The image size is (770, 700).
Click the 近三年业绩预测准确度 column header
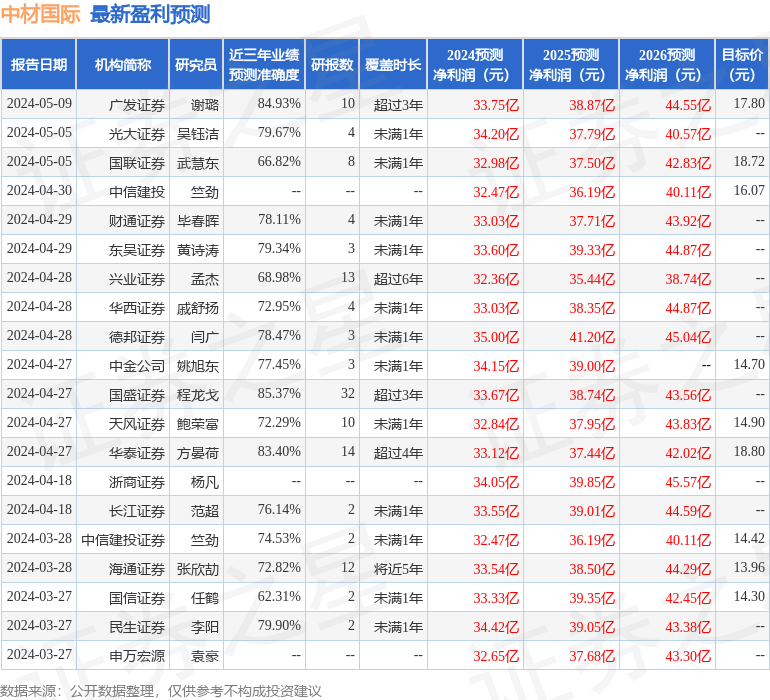tap(264, 64)
